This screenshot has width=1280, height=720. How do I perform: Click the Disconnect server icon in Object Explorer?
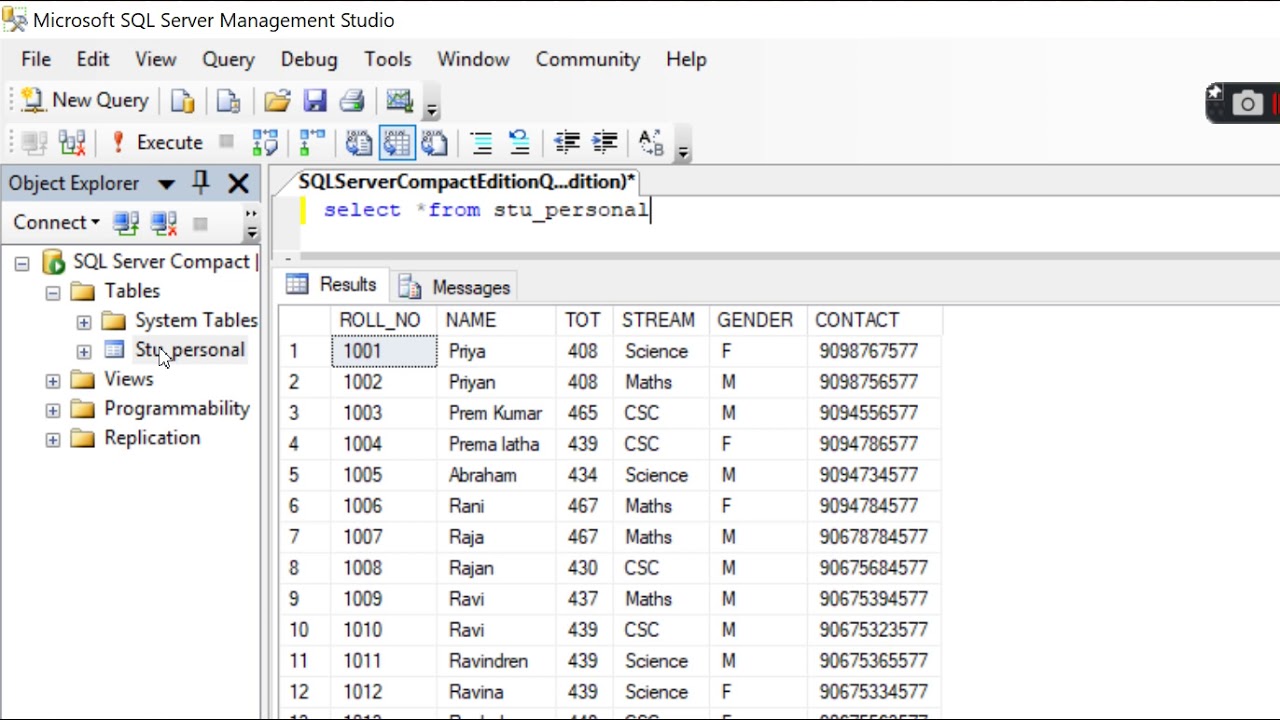pyautogui.click(x=163, y=222)
